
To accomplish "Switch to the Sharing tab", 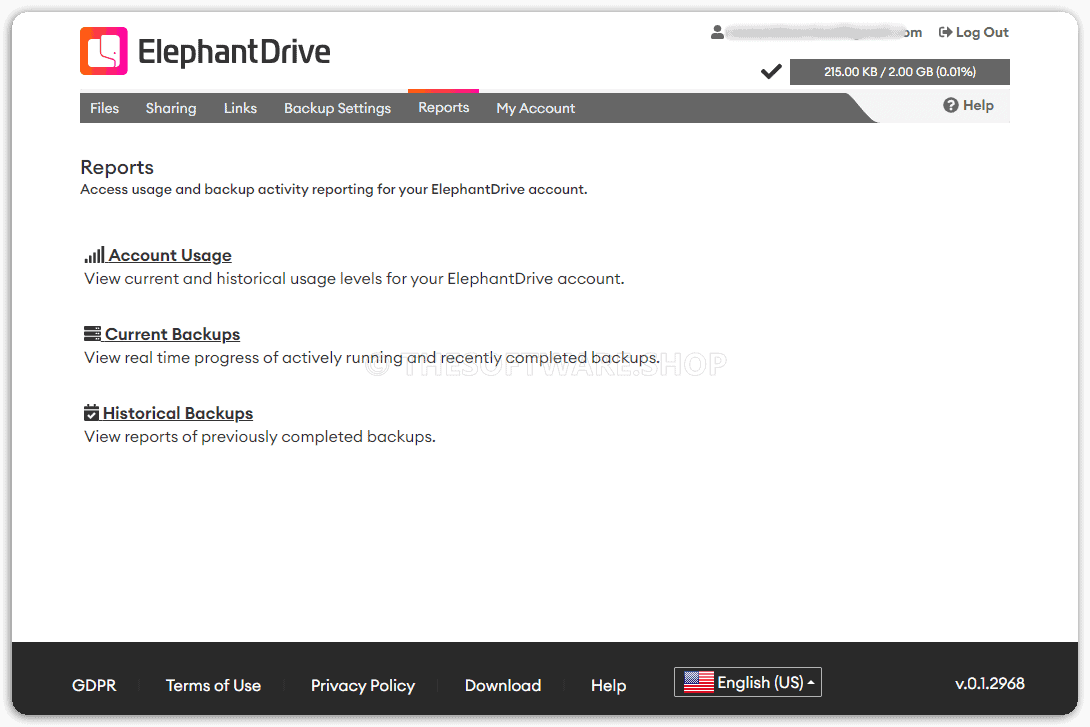I will click(171, 108).
